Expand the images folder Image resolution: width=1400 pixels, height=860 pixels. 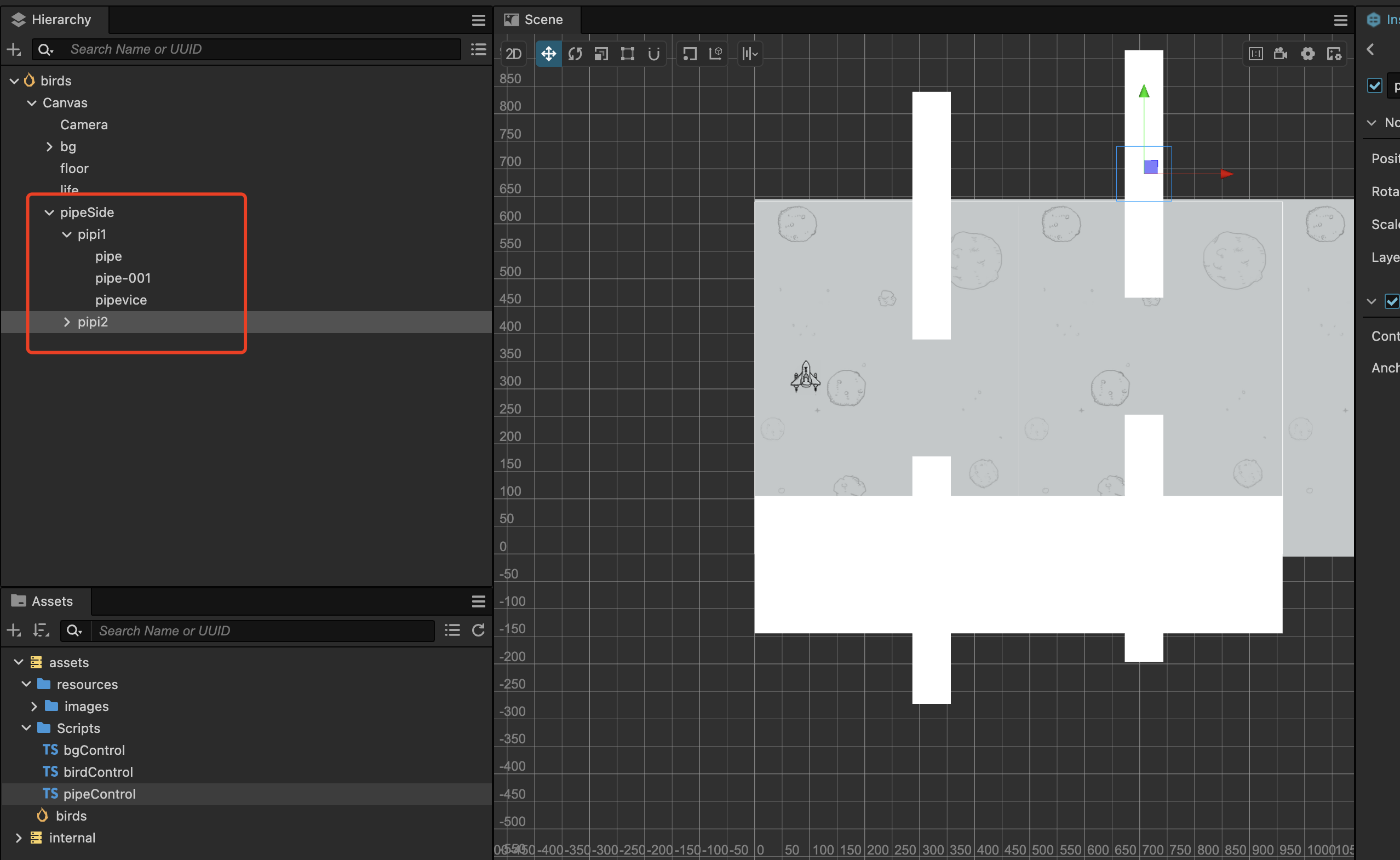(x=34, y=707)
